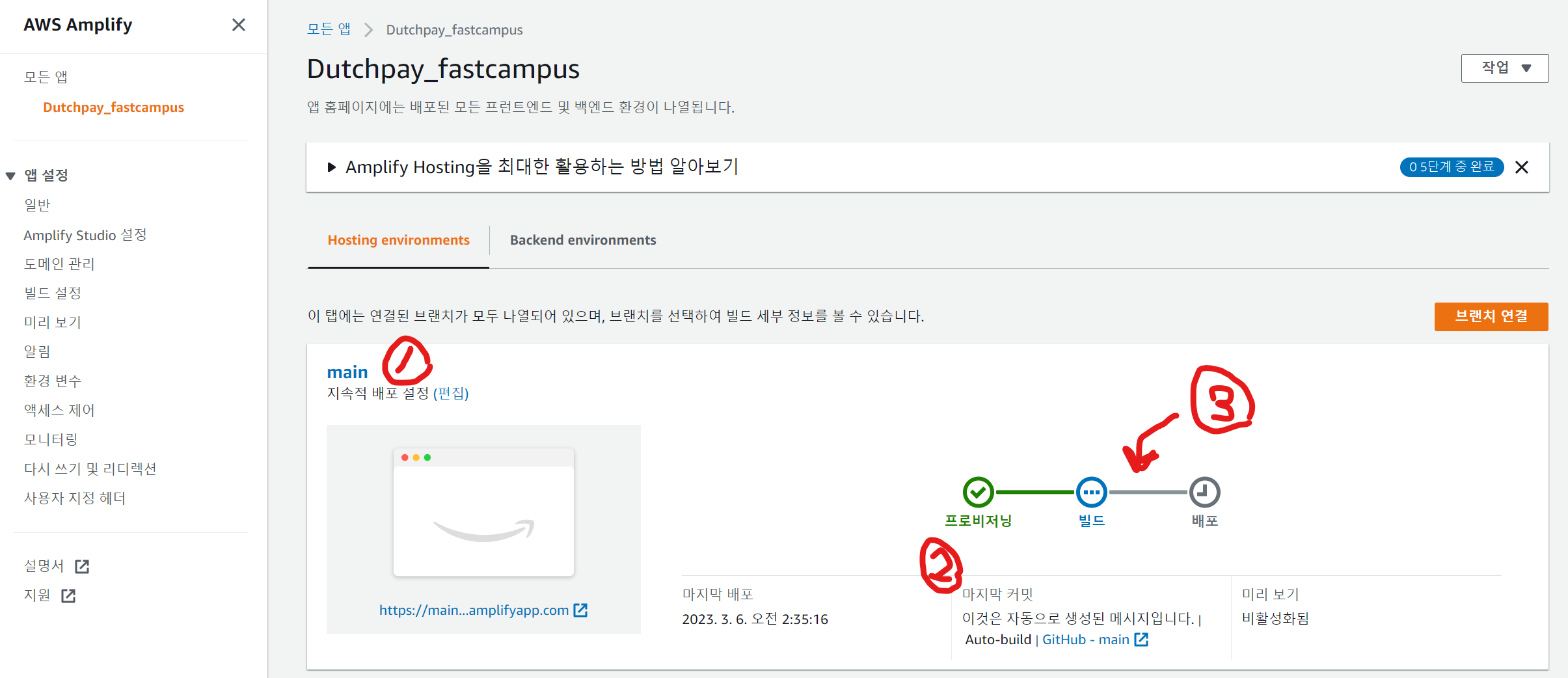Open 모니터링 page
The image size is (1568, 678).
pos(51,439)
